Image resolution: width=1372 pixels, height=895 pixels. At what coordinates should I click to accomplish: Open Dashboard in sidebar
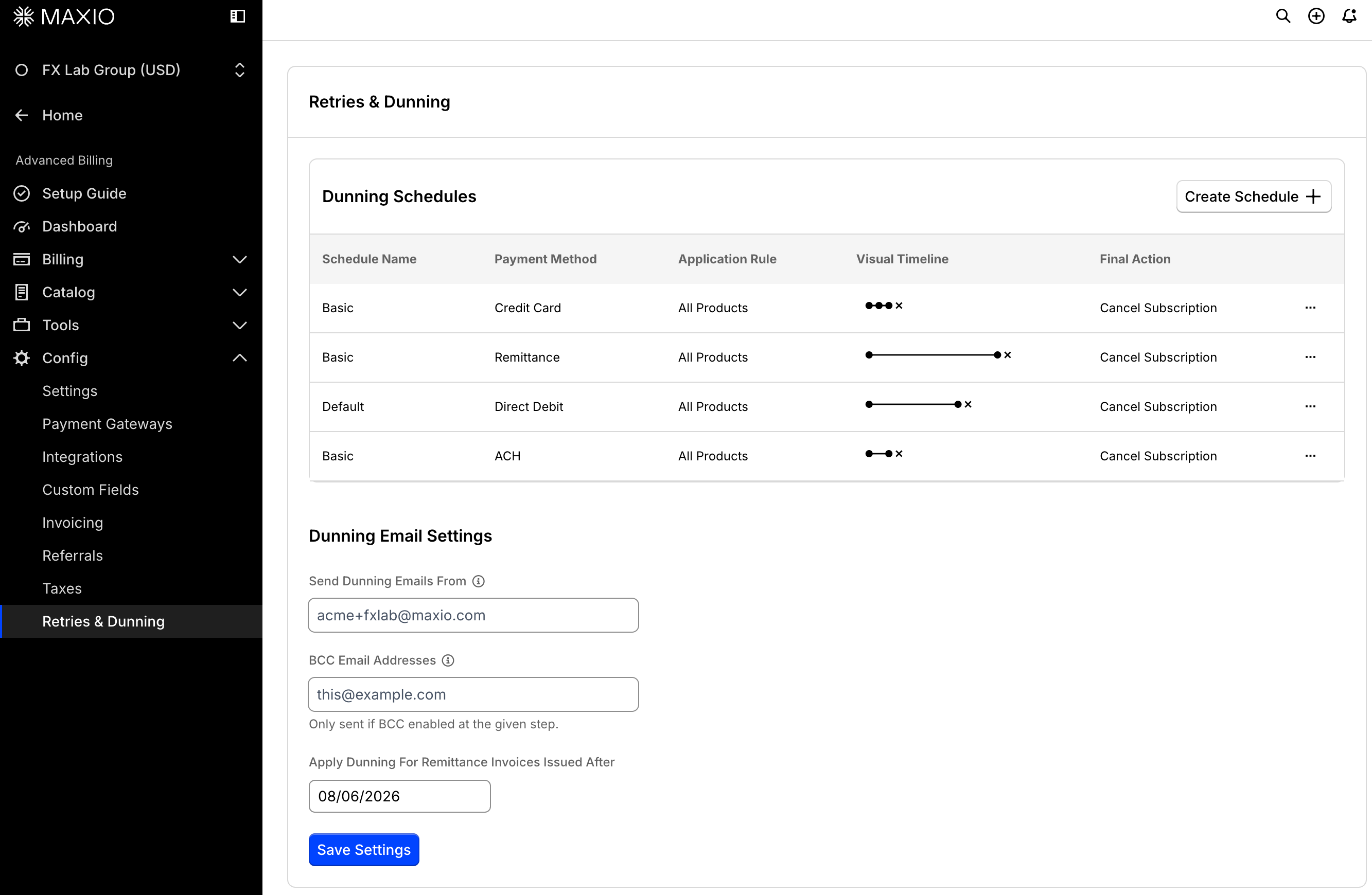pos(80,226)
